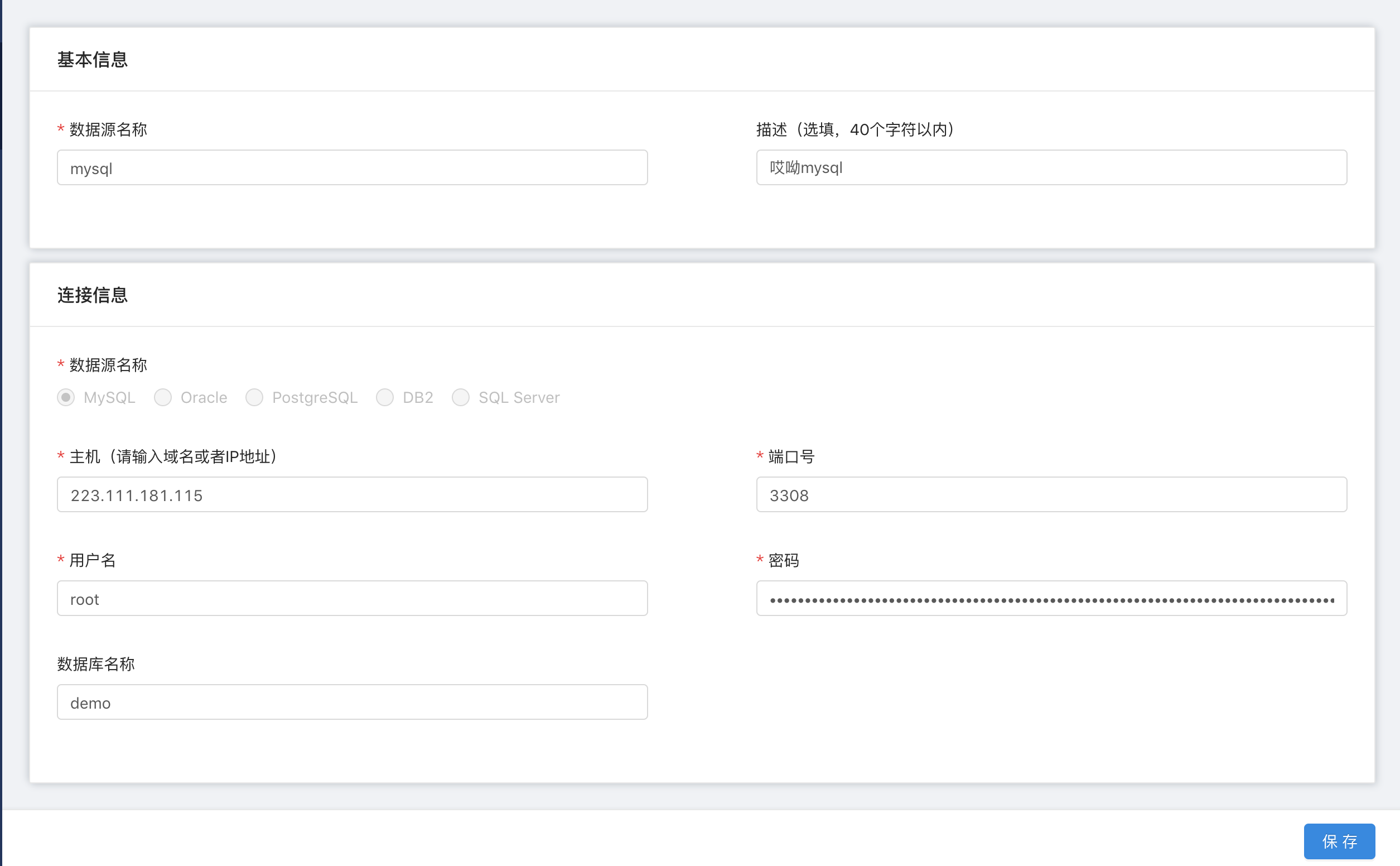
Task: Focus the 密码 password field
Action: 1051,599
